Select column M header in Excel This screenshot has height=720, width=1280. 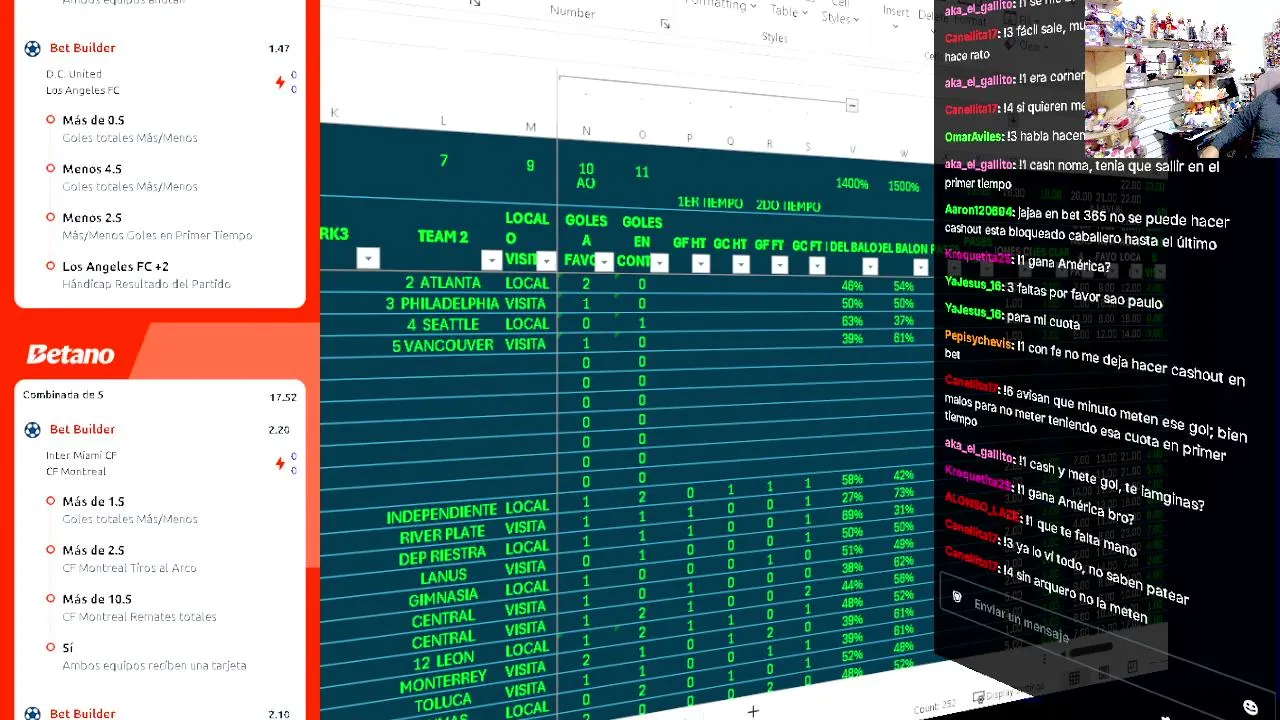[531, 127]
